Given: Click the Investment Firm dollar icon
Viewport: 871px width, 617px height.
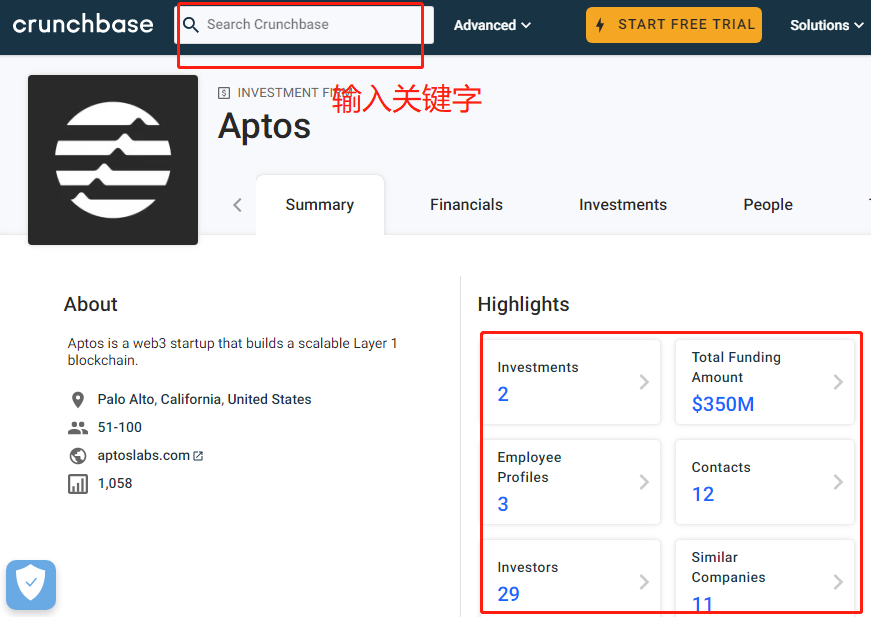Looking at the screenshot, I should pyautogui.click(x=223, y=93).
